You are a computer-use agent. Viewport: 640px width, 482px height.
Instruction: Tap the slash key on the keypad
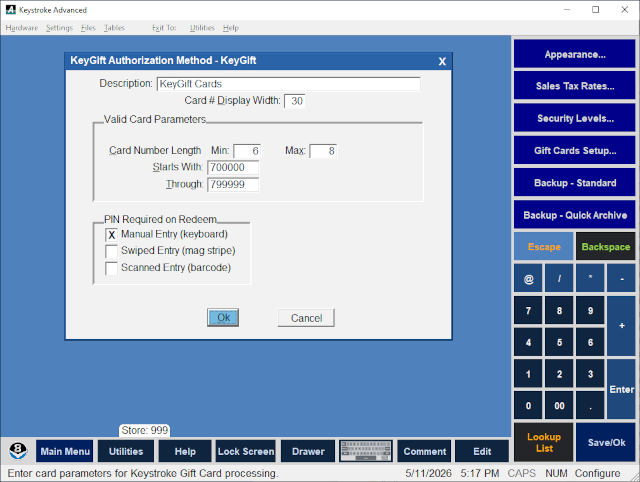tap(559, 278)
